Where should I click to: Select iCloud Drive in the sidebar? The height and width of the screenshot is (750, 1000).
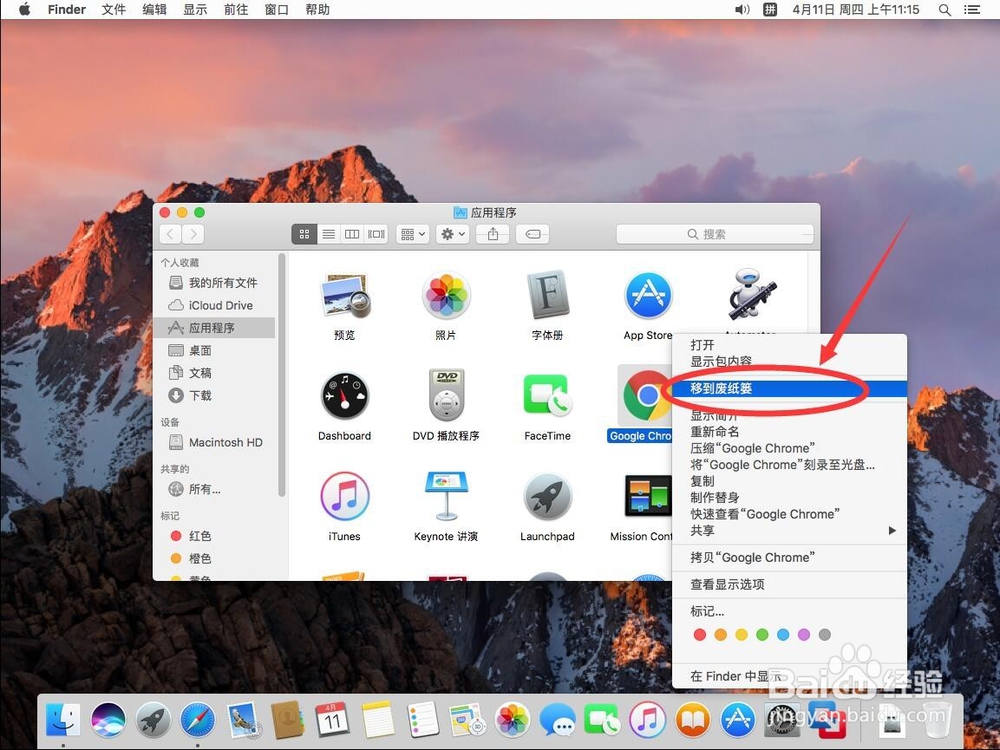pyautogui.click(x=214, y=305)
